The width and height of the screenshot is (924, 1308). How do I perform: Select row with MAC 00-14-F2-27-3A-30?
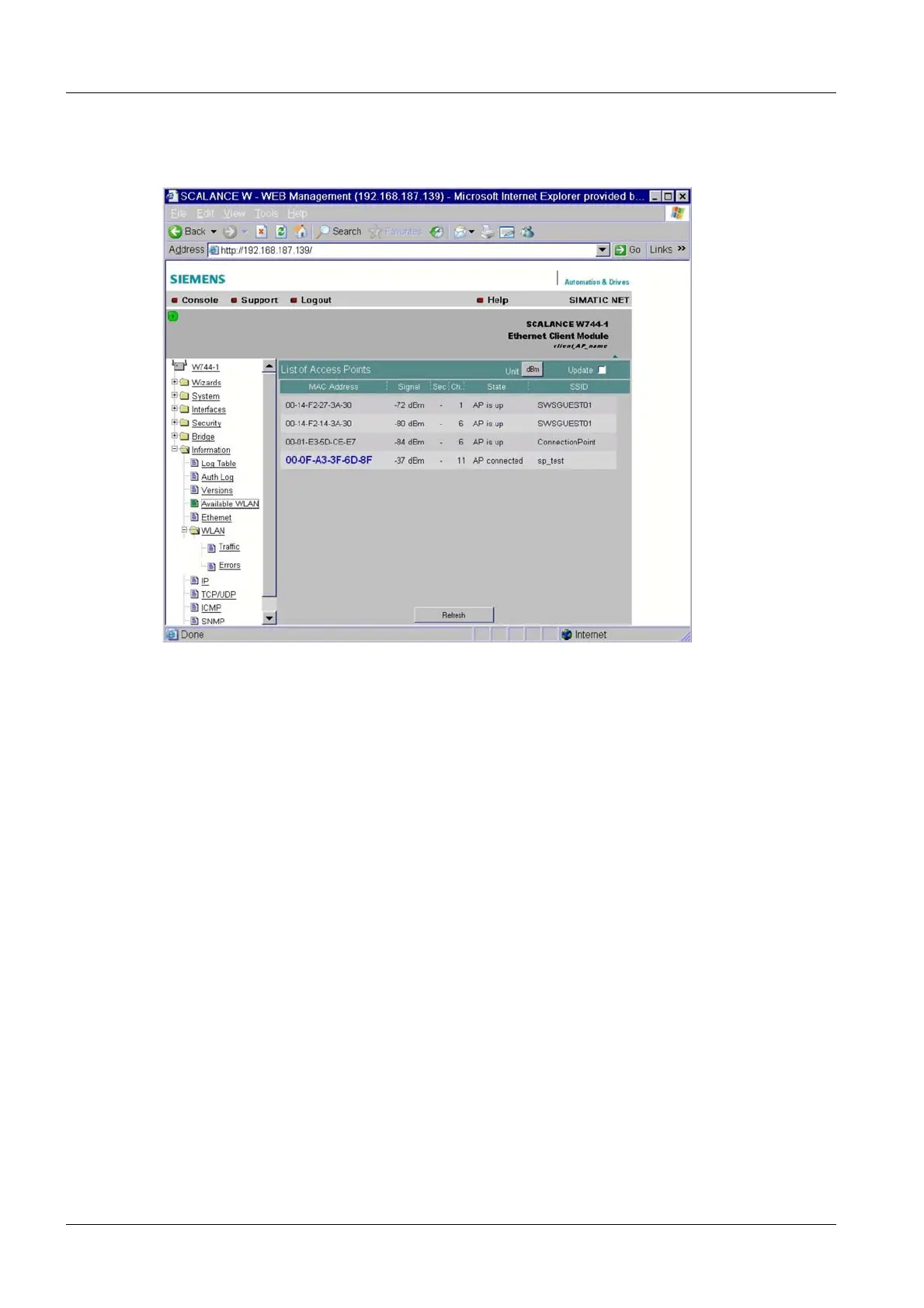(448, 405)
